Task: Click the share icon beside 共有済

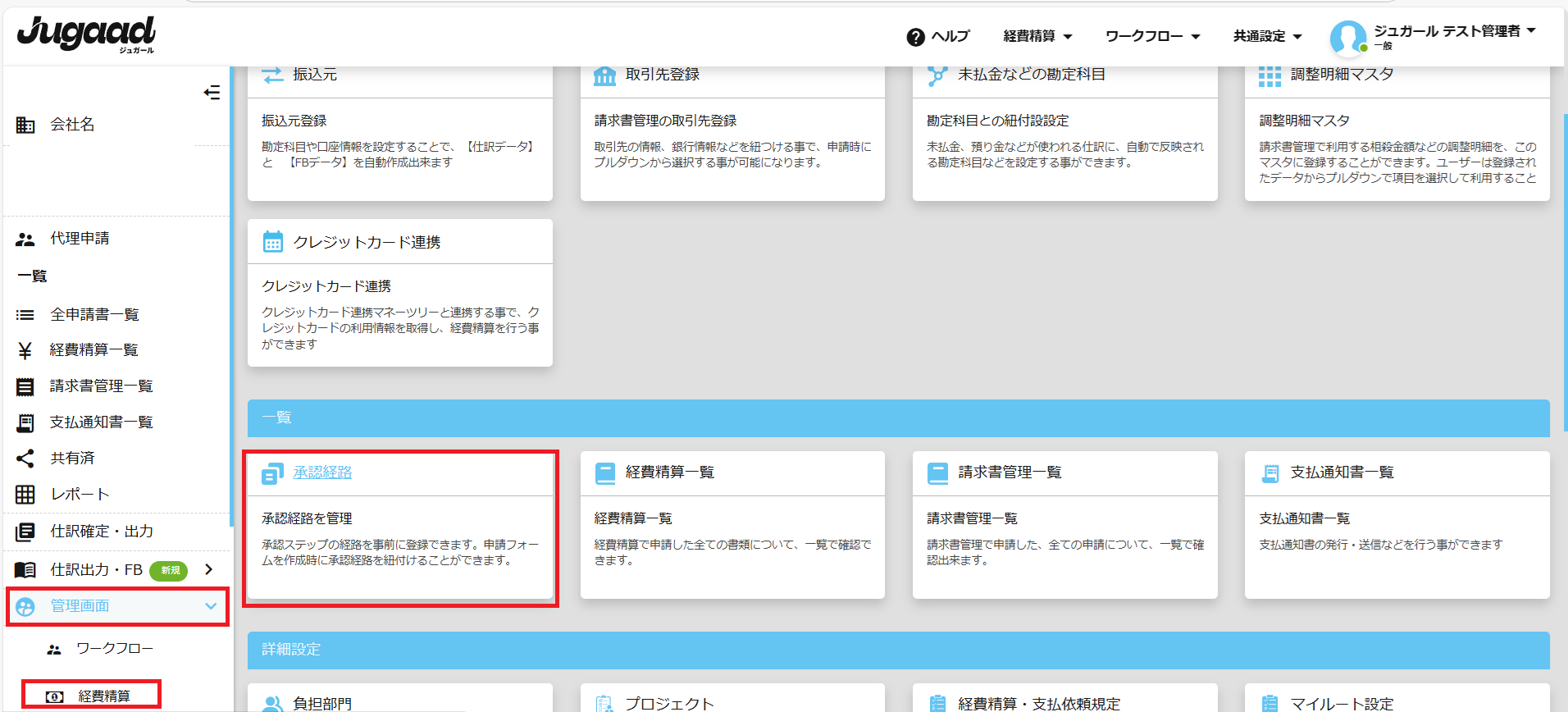Action: 25,459
